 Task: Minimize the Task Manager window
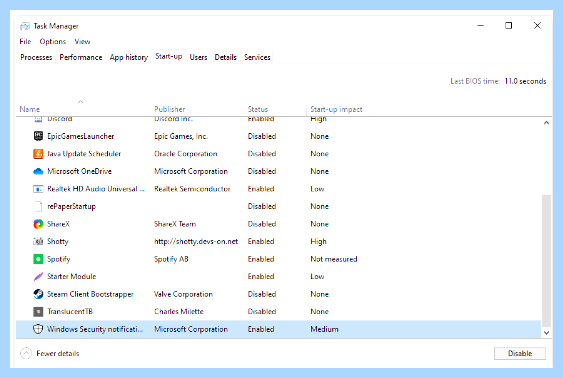480,25
